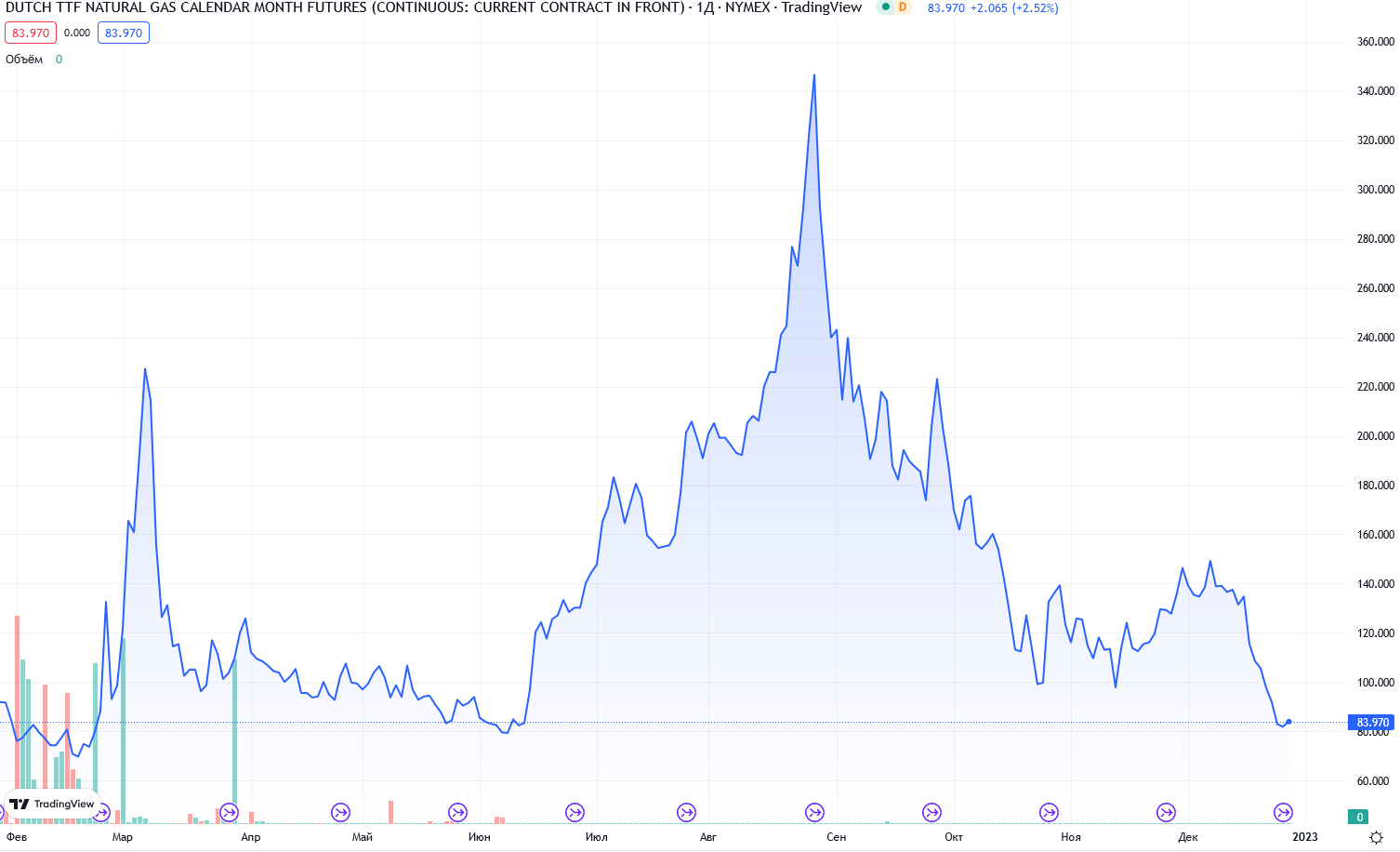
Task: Select contract rollover marker left of Ноя
Action: pos(1049,812)
